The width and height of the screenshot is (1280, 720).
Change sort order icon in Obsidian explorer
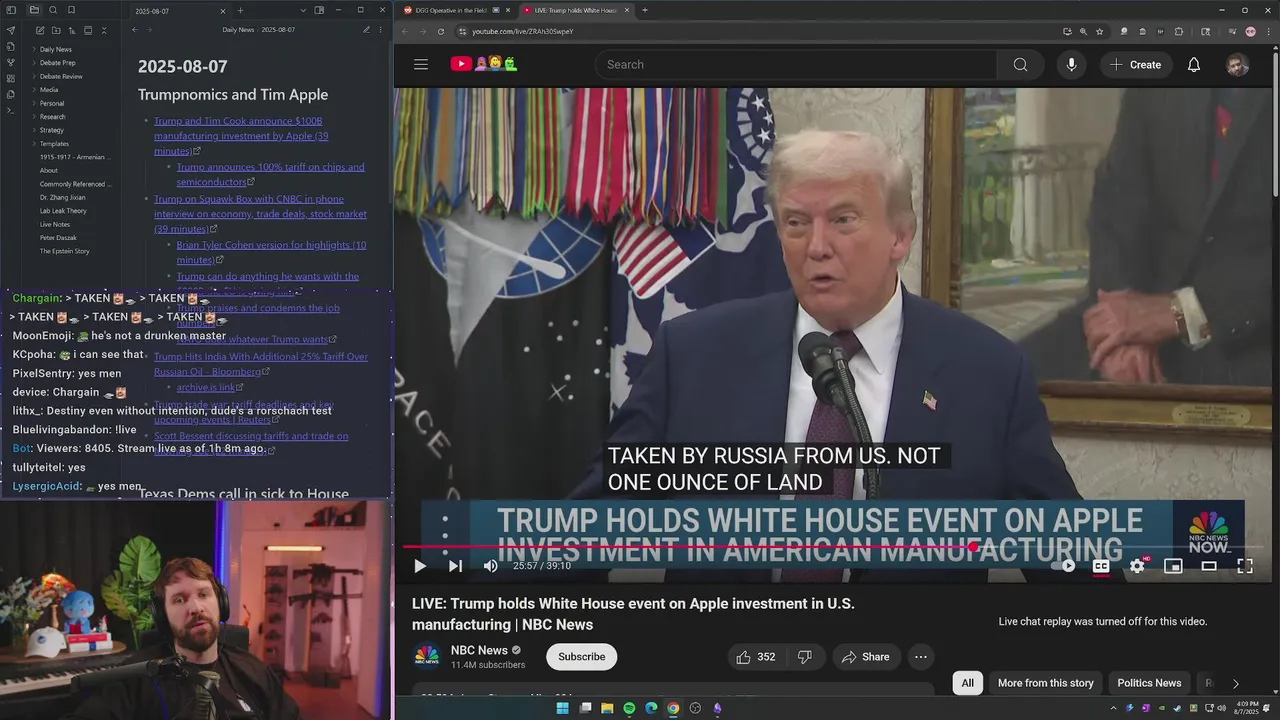click(x=71, y=30)
